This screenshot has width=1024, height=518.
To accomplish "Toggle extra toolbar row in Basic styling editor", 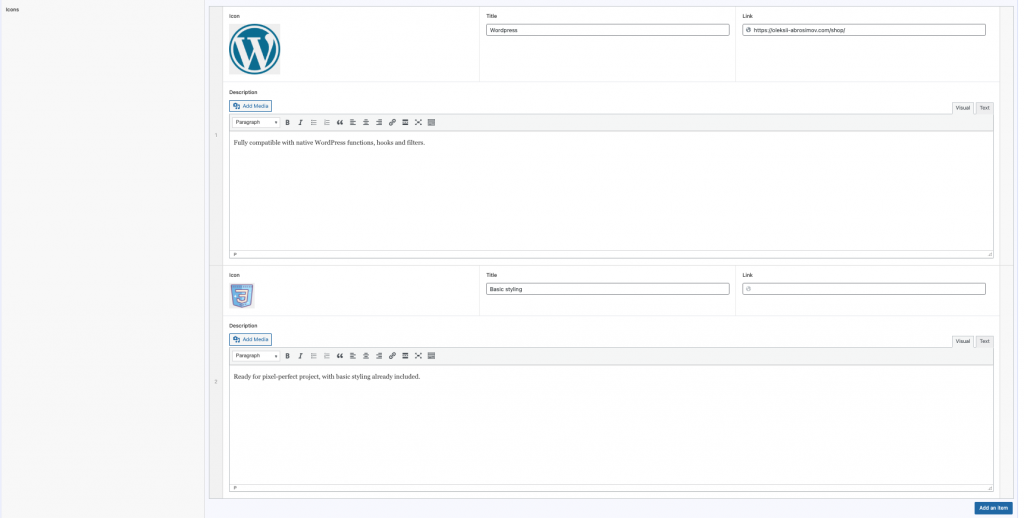I will point(431,356).
